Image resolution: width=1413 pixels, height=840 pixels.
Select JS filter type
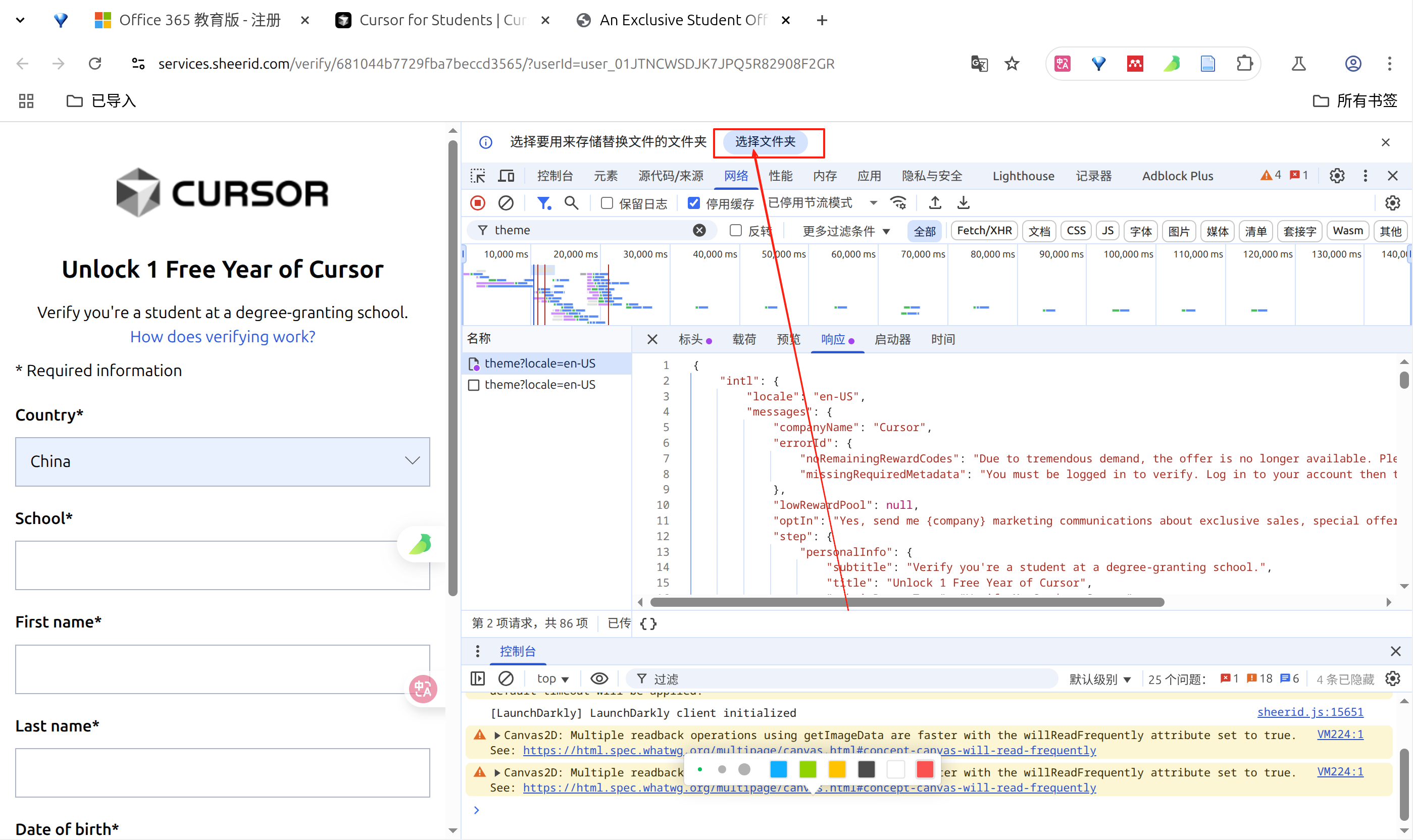(x=1108, y=231)
